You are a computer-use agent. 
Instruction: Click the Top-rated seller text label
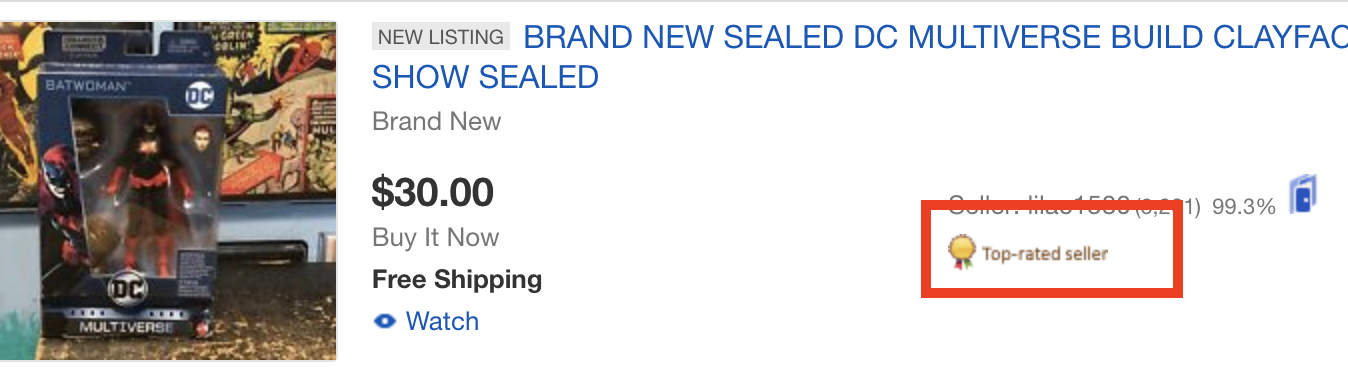pyautogui.click(x=1045, y=254)
